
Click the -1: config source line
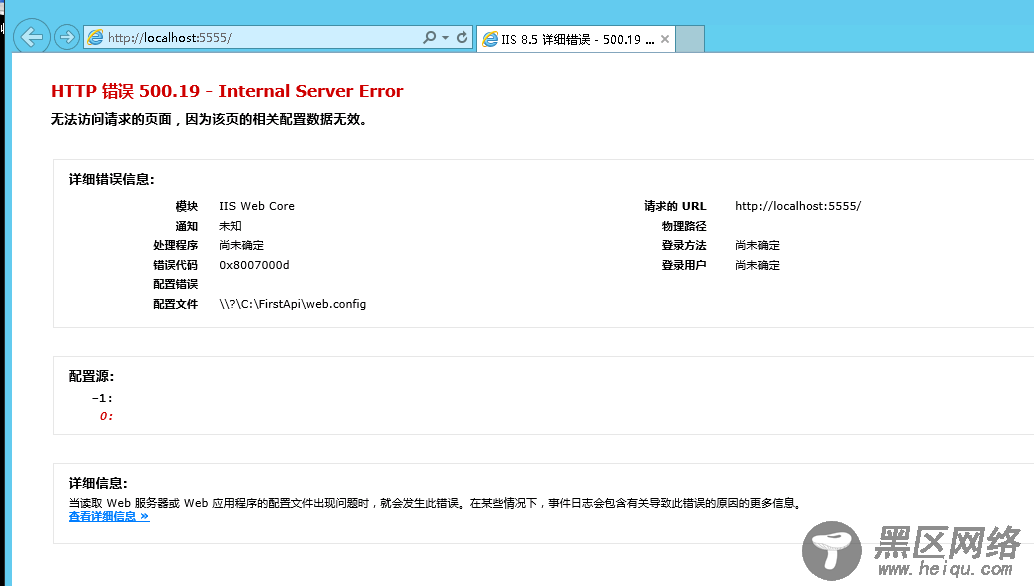point(102,398)
